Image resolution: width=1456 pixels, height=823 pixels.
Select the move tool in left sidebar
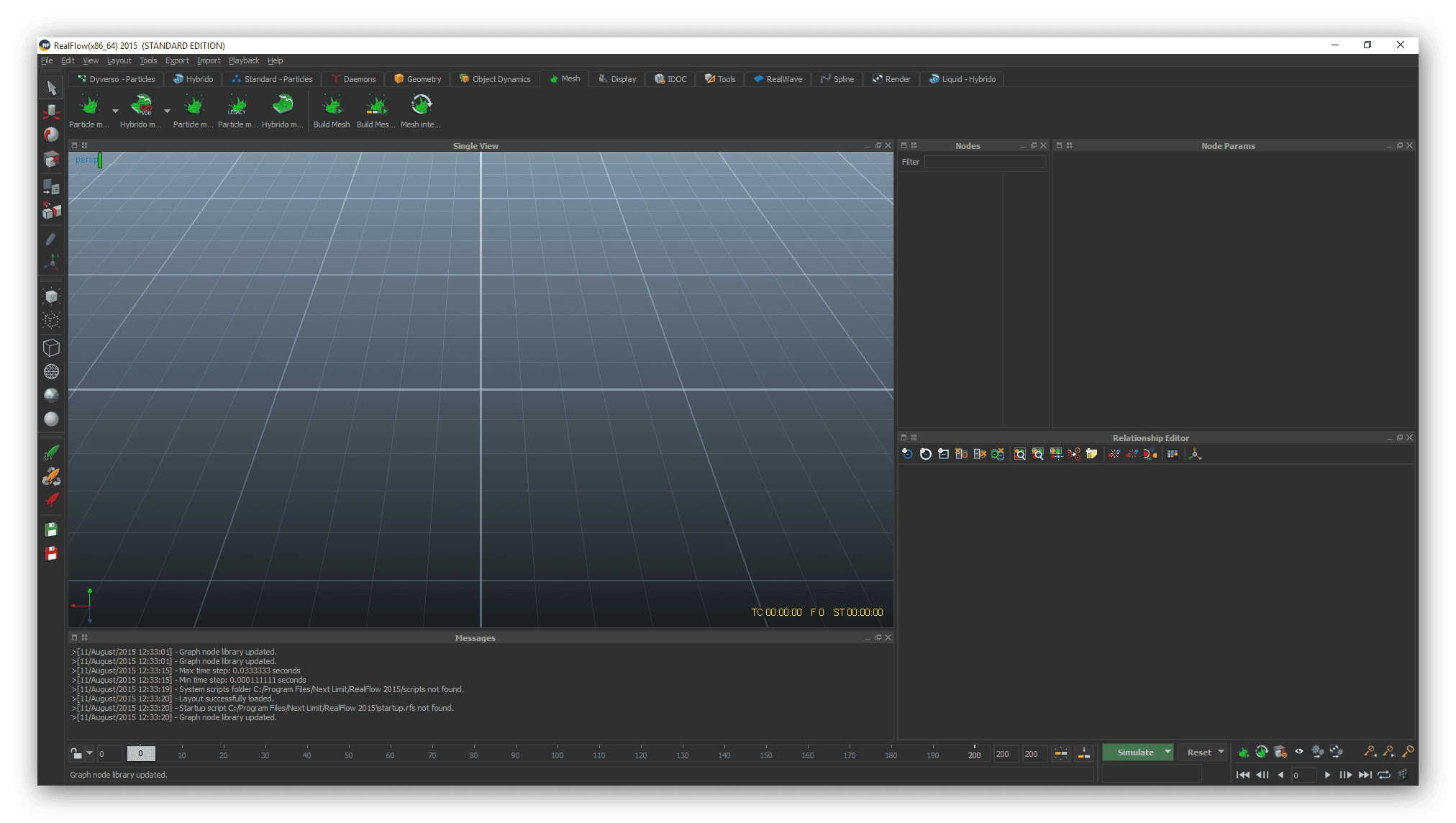tap(51, 112)
